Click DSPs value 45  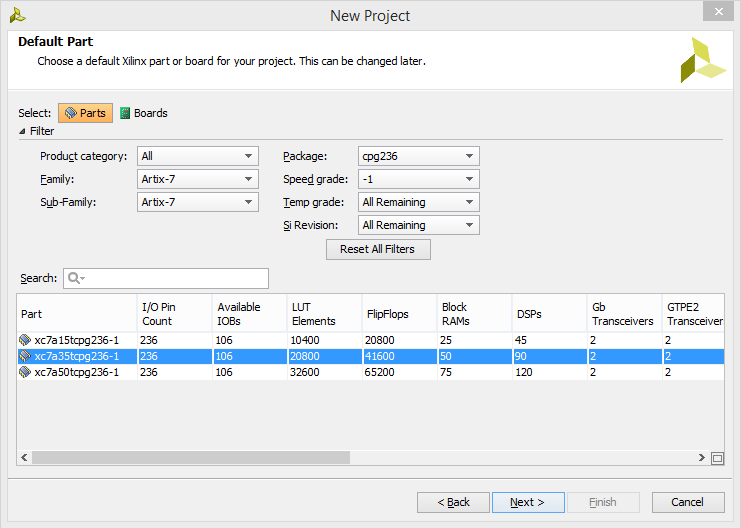tap(521, 340)
